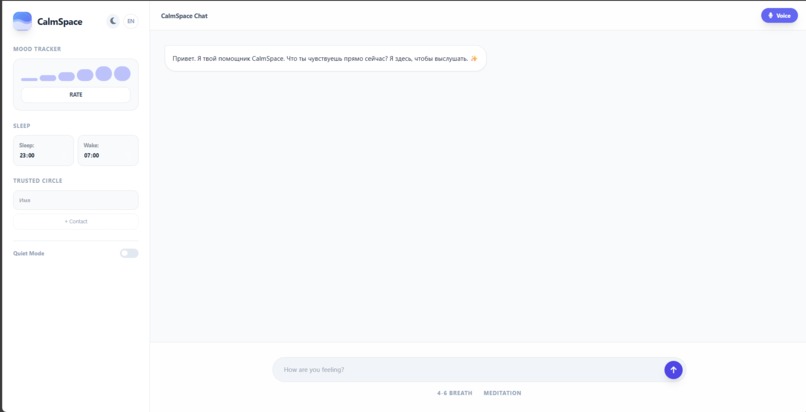
Task: Focus the 'How are you feeling?' message box
Action: click(470, 370)
